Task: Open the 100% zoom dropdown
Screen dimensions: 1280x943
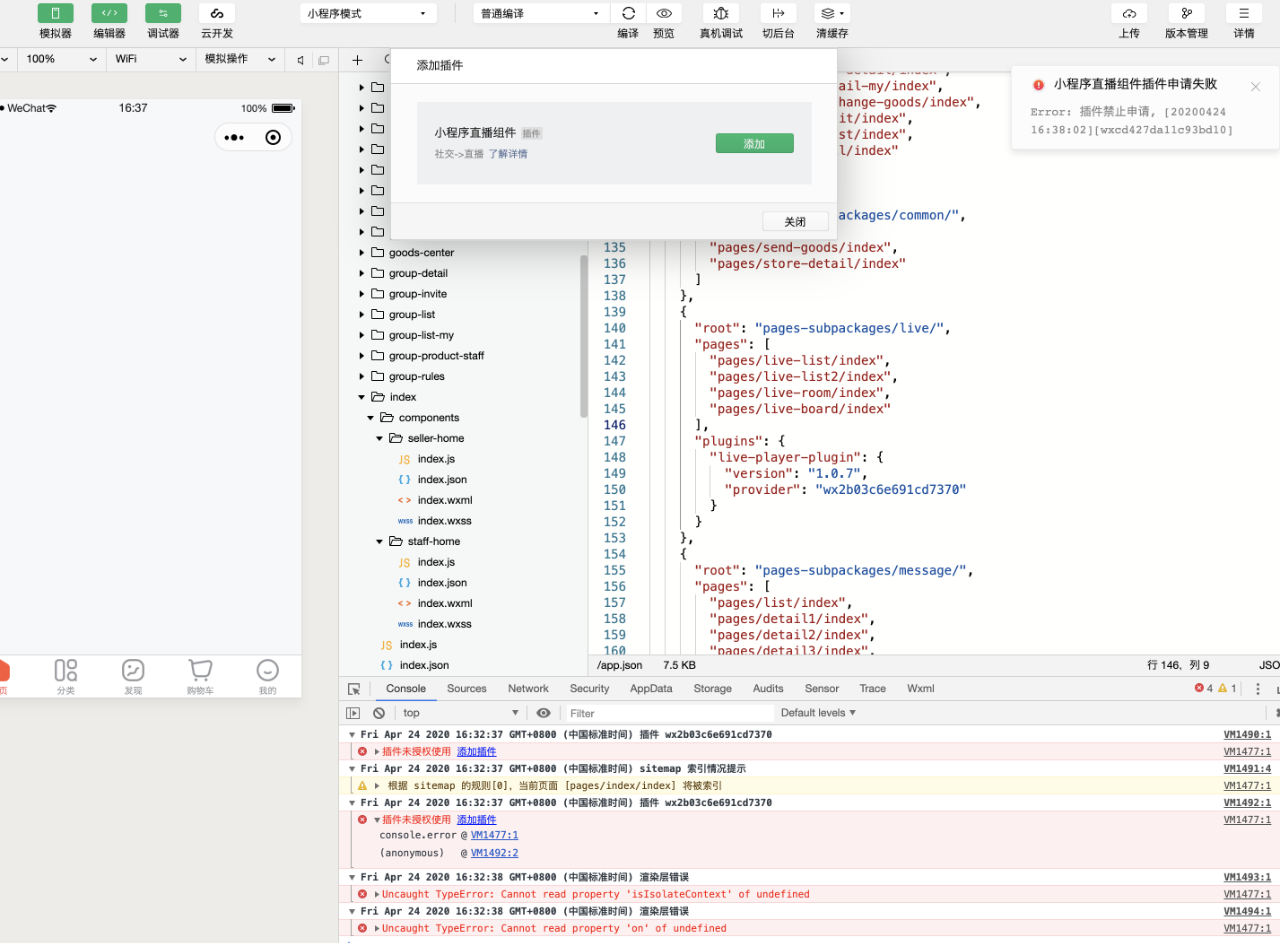Action: point(62,59)
